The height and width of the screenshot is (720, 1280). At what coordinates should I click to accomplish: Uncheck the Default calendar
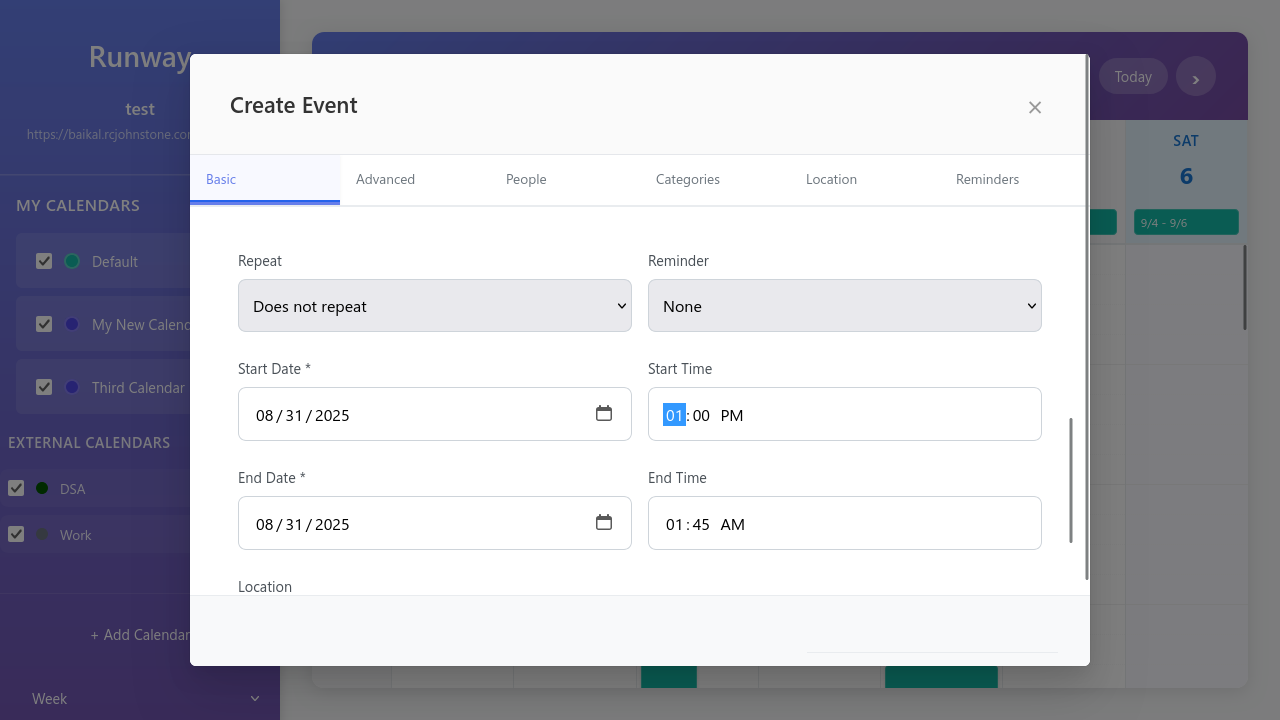(44, 260)
